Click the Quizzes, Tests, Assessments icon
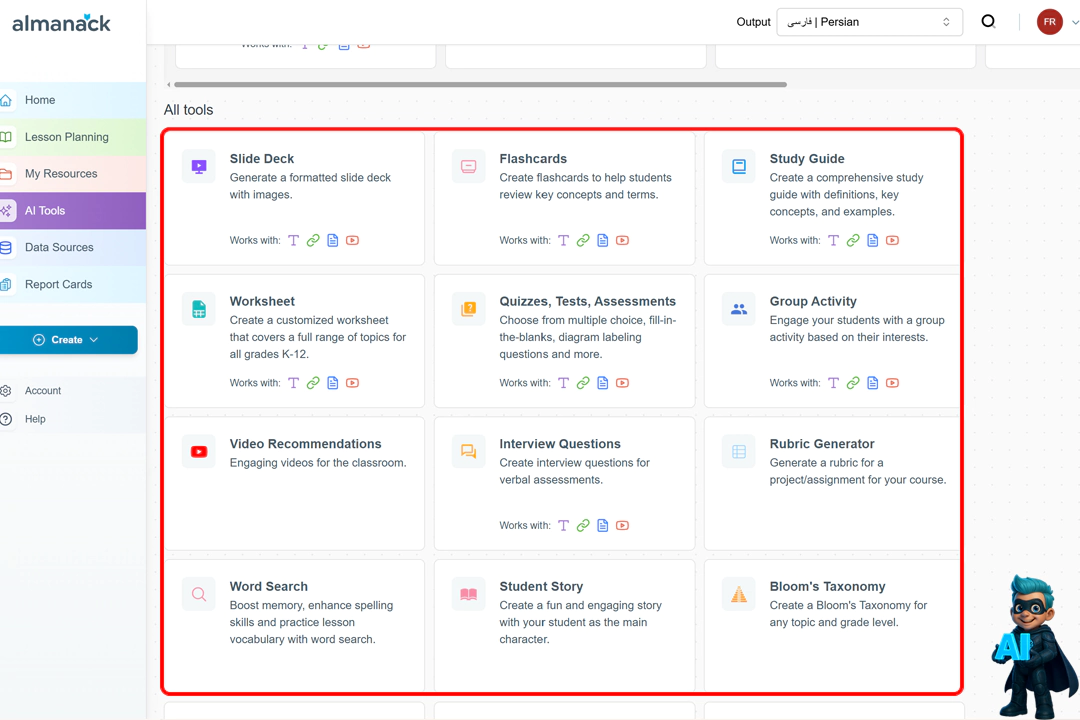This screenshot has width=1080, height=720. [x=468, y=309]
